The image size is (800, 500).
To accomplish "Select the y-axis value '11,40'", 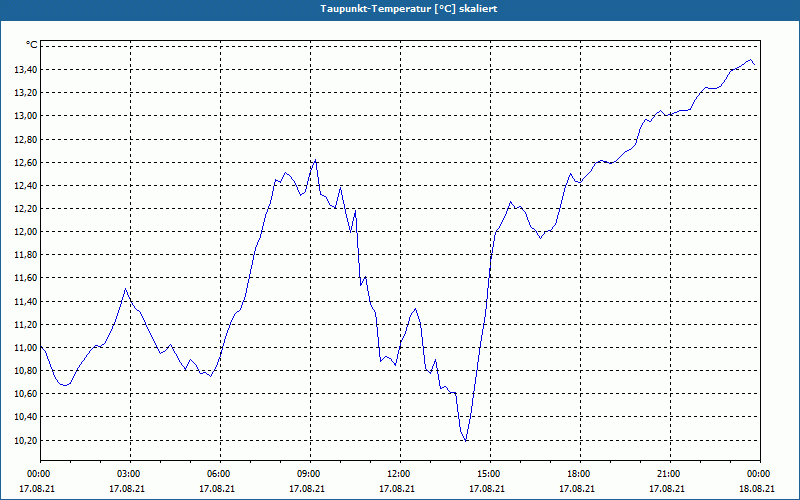I will 25,302.
